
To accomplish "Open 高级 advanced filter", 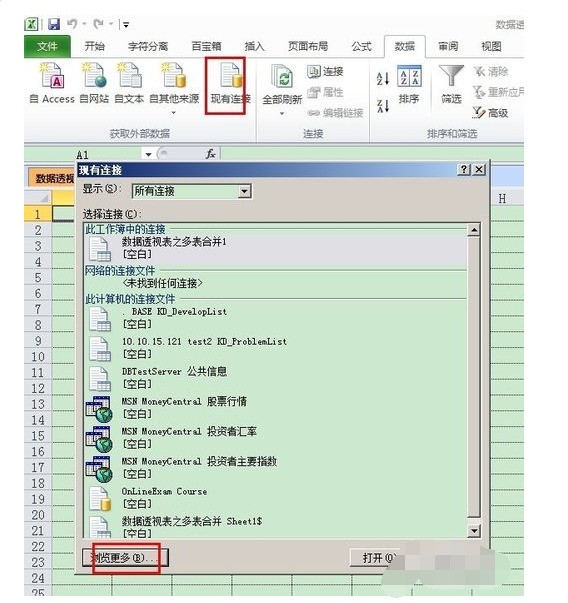I will (x=491, y=113).
